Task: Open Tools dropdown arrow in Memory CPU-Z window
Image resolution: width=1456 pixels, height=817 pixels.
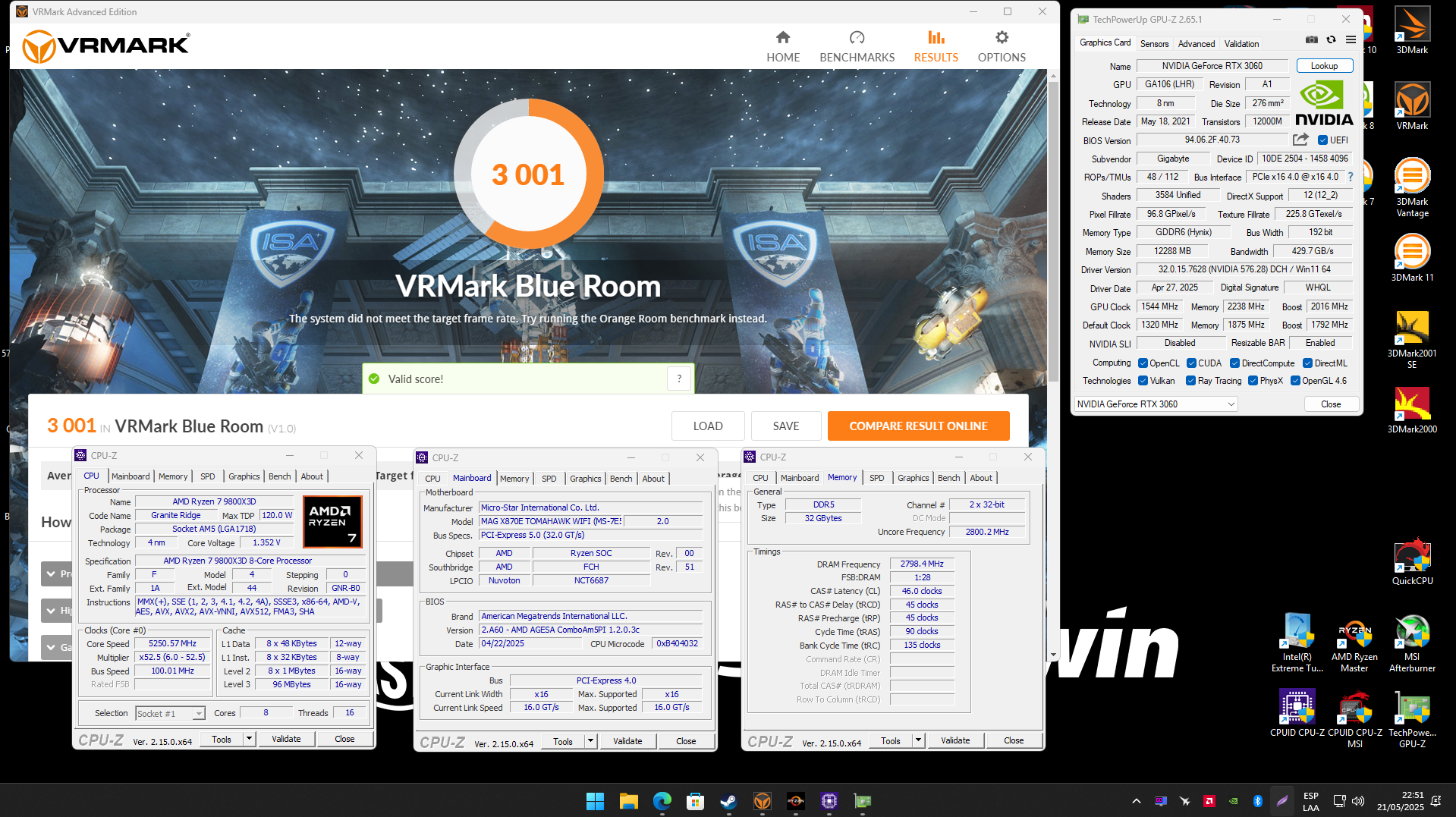Action: pyautogui.click(x=918, y=740)
